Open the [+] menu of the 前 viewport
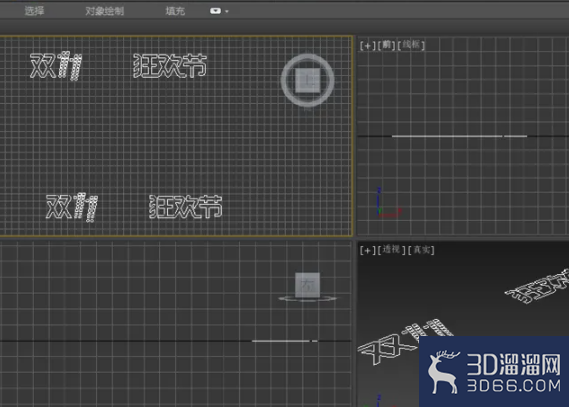 coord(367,46)
